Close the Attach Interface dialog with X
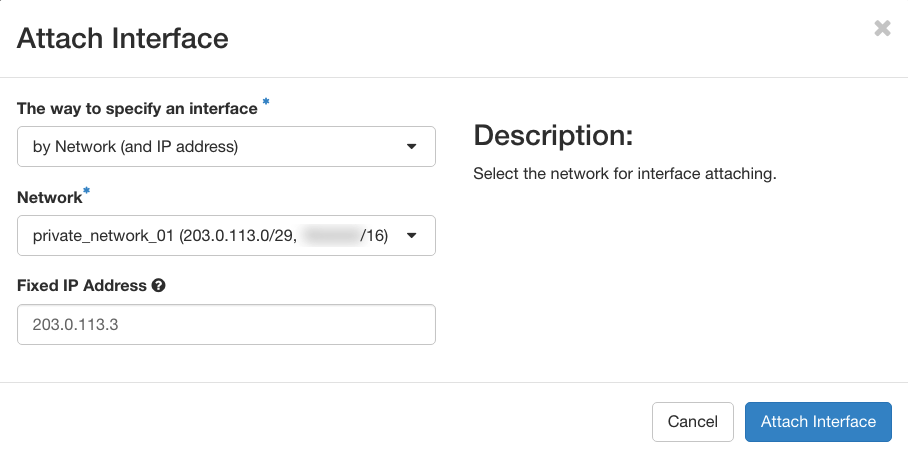The image size is (908, 458). 882,28
